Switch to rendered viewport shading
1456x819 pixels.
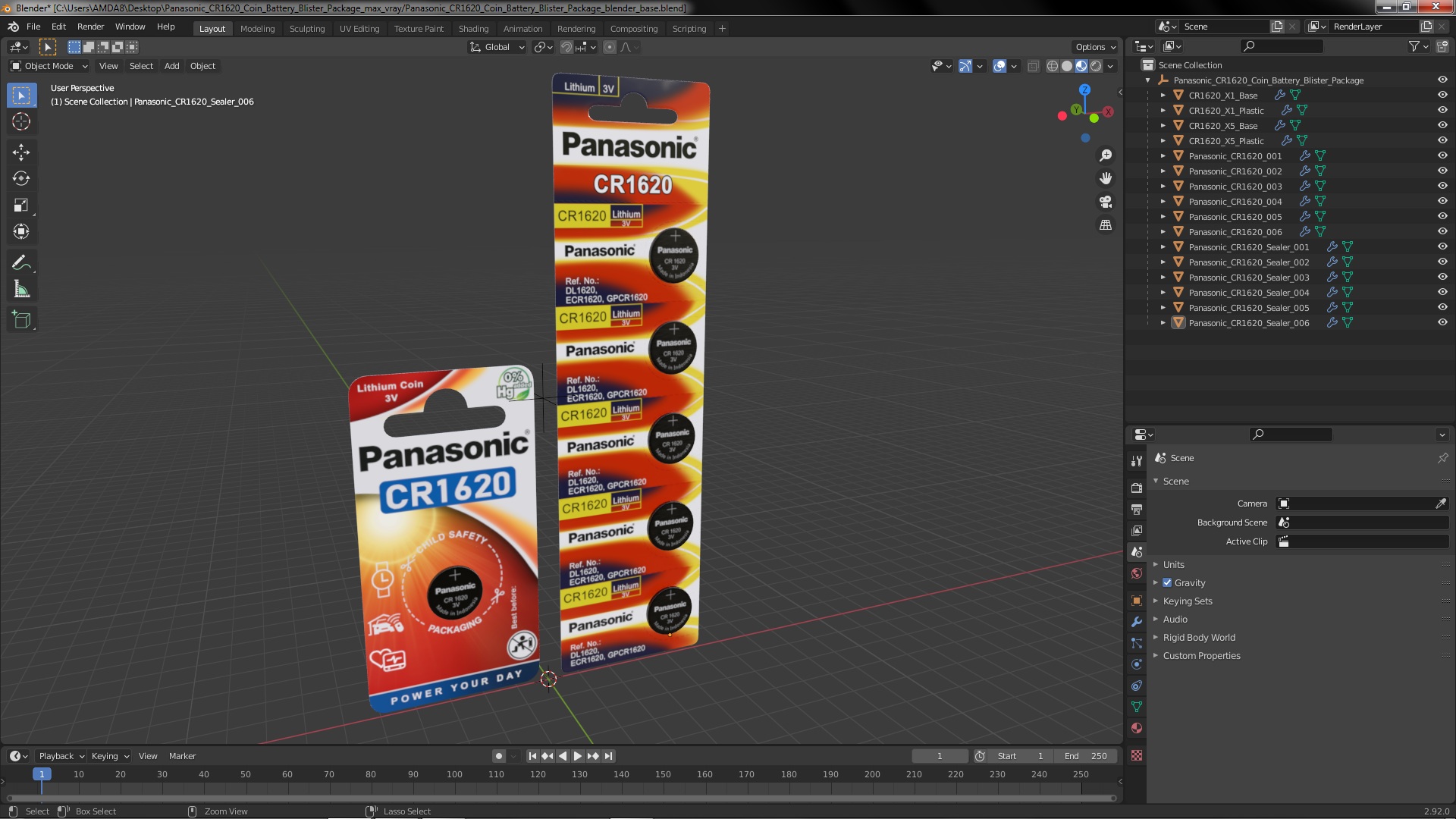1096,66
